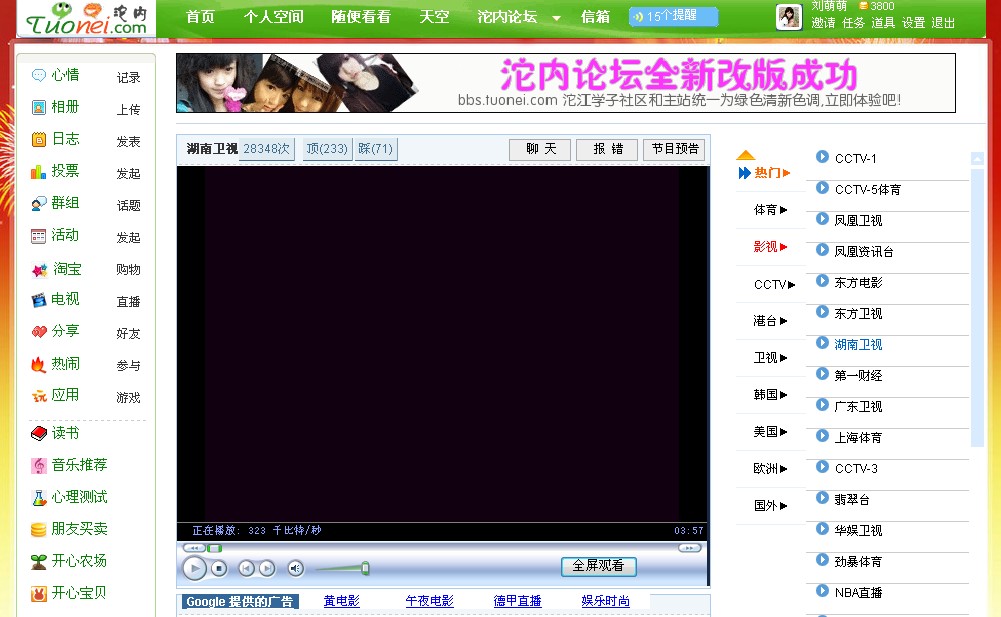Click the Tuonei.com logo
The height and width of the screenshot is (617, 1001).
87,19
